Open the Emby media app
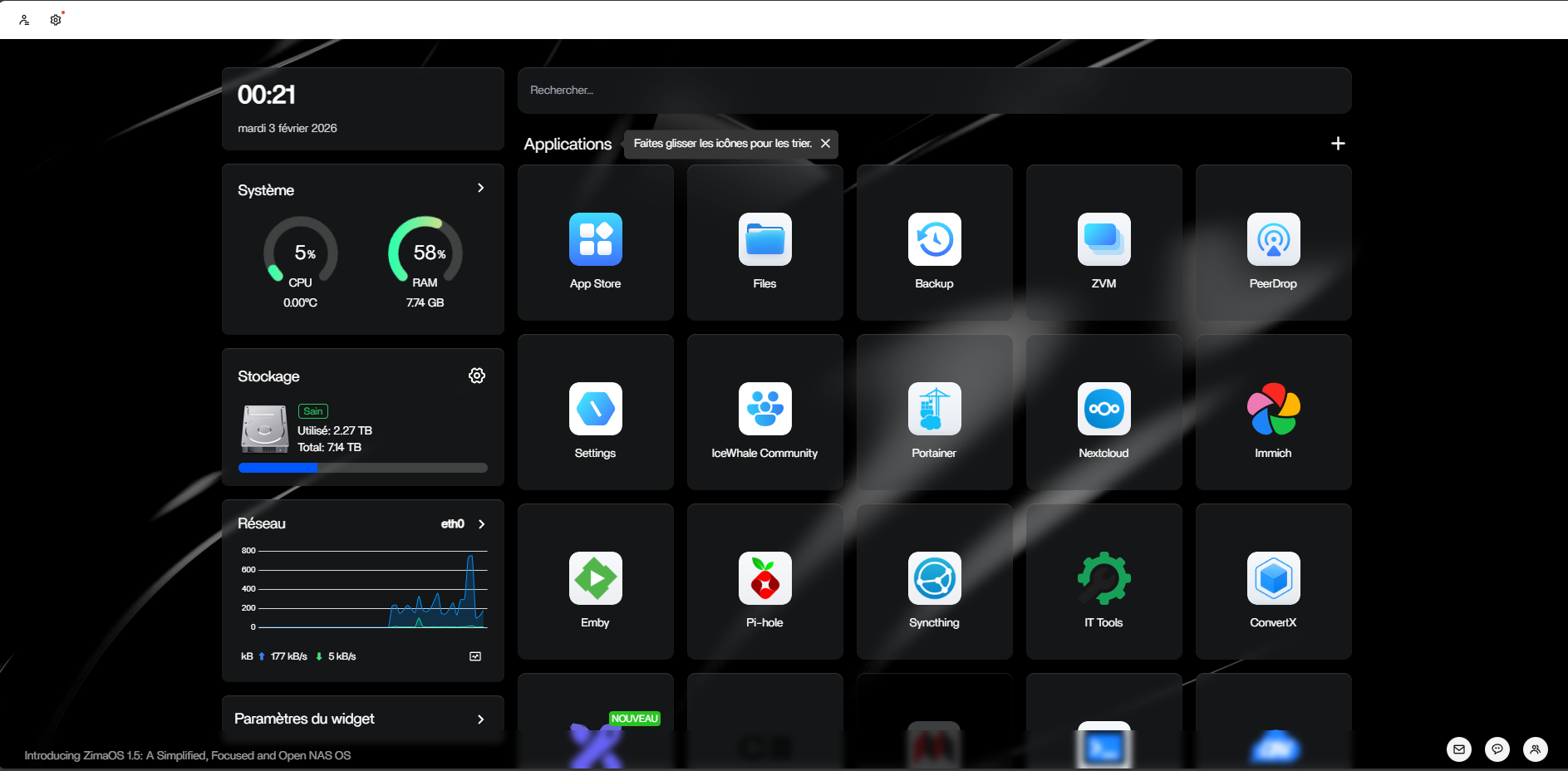The image size is (1568, 771). [x=595, y=579]
